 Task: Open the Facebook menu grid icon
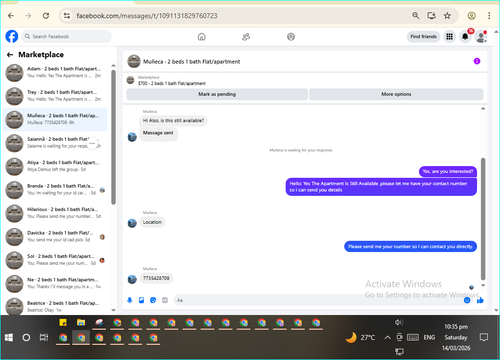tap(449, 36)
